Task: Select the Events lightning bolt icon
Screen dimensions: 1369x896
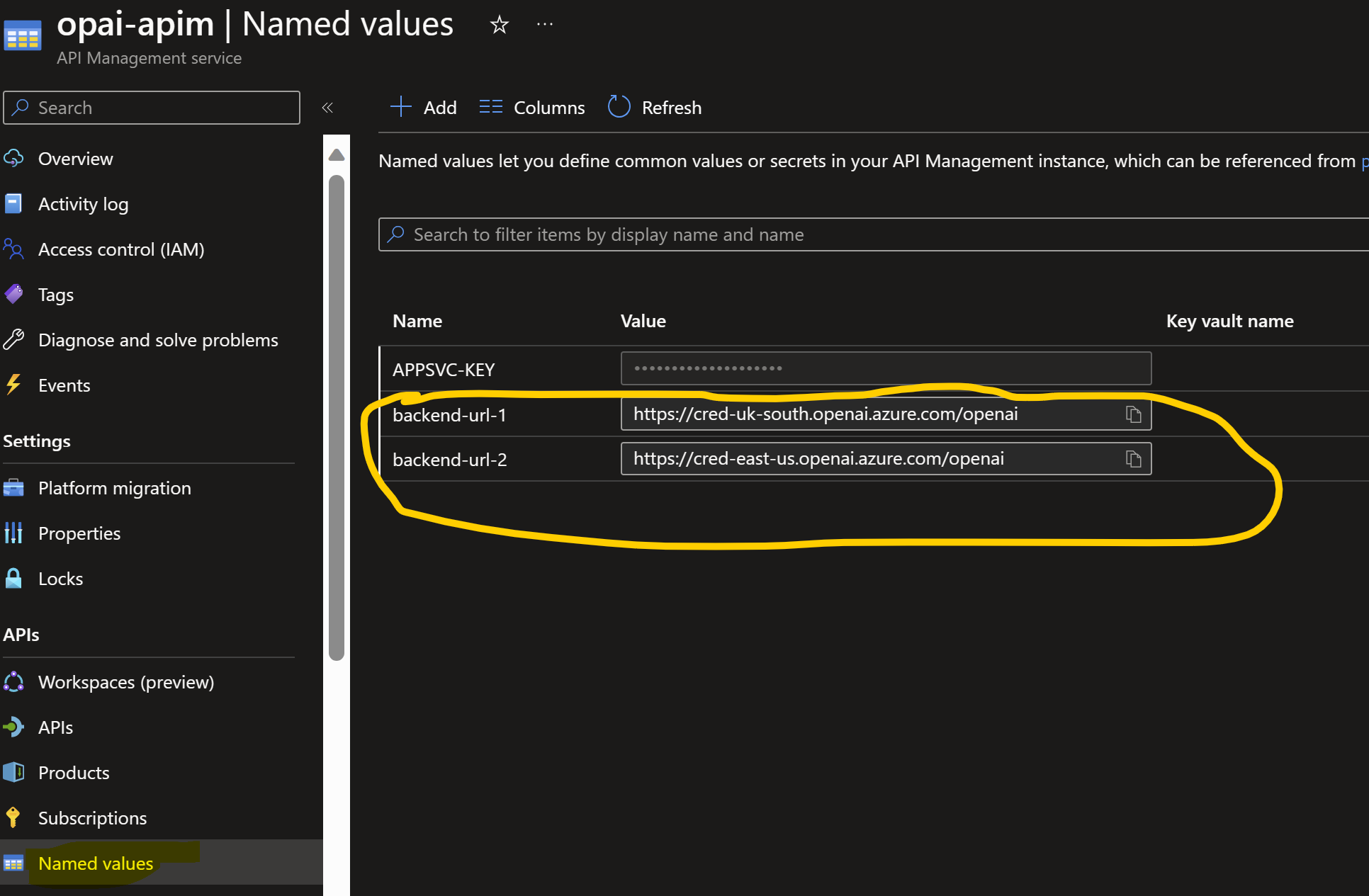Action: click(13, 385)
